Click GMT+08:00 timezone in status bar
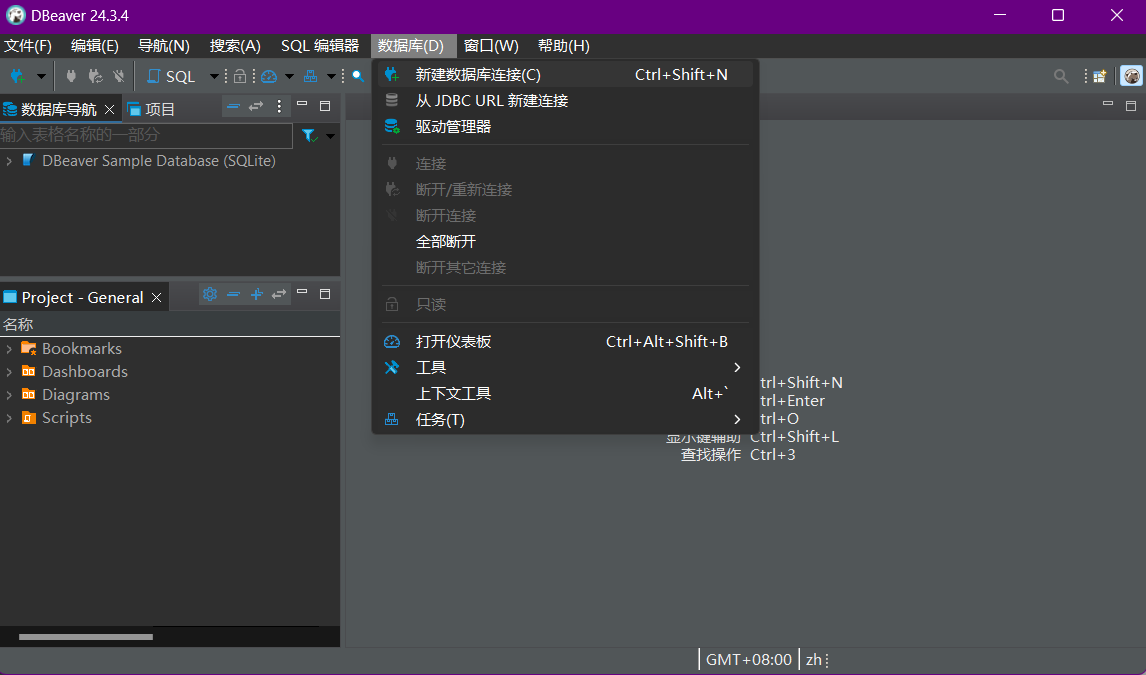This screenshot has width=1146, height=675. coord(748,660)
